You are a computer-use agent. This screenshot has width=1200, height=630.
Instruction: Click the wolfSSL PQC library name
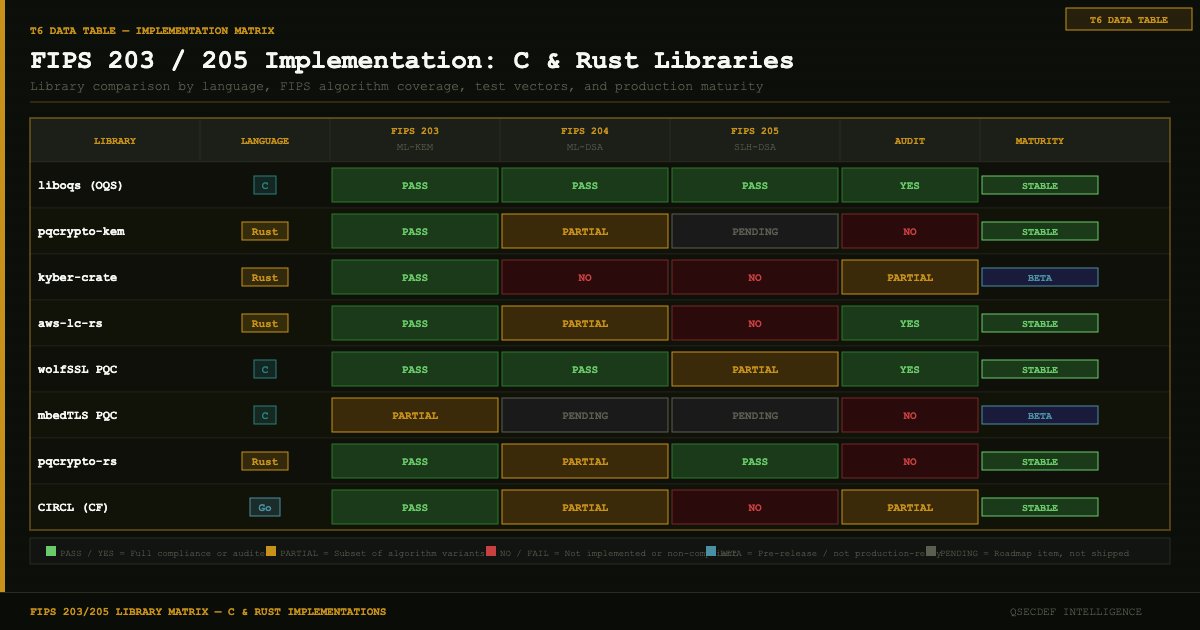77,369
